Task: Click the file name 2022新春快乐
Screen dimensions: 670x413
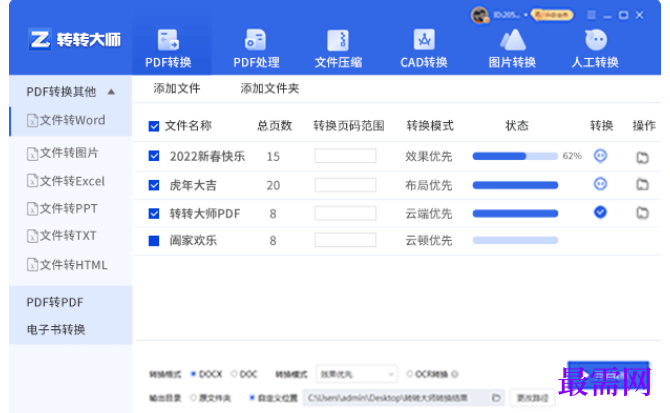Action: [x=207, y=156]
